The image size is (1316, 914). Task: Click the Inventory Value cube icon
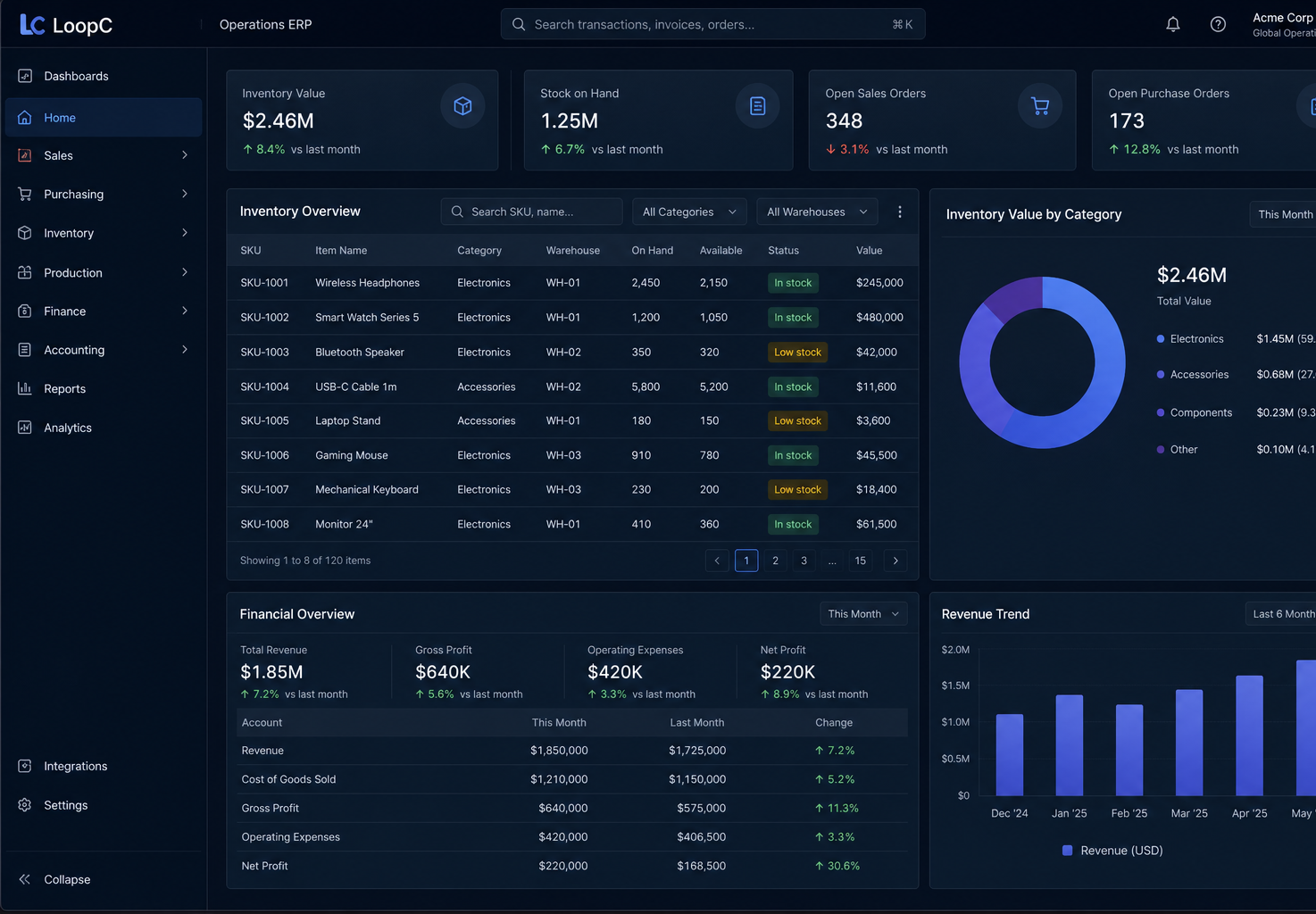(x=462, y=106)
